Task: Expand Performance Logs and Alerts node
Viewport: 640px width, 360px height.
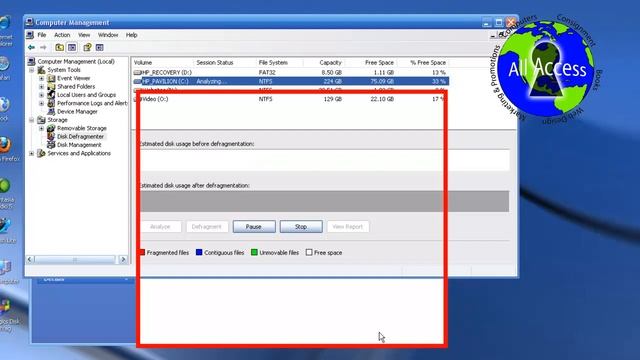Action: tap(41, 103)
